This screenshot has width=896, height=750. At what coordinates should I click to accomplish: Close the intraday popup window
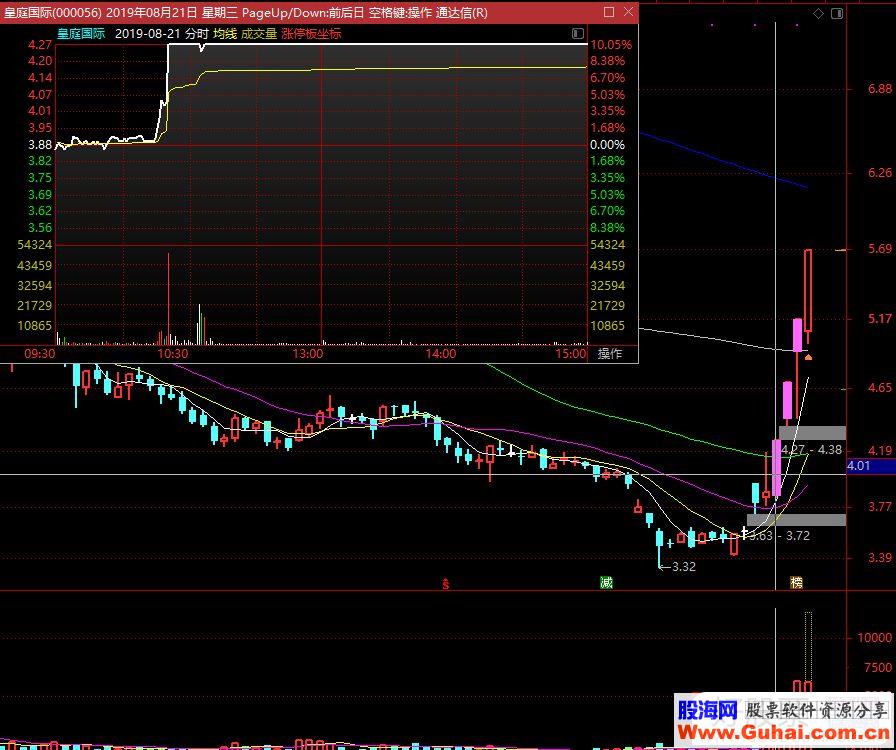(x=628, y=13)
